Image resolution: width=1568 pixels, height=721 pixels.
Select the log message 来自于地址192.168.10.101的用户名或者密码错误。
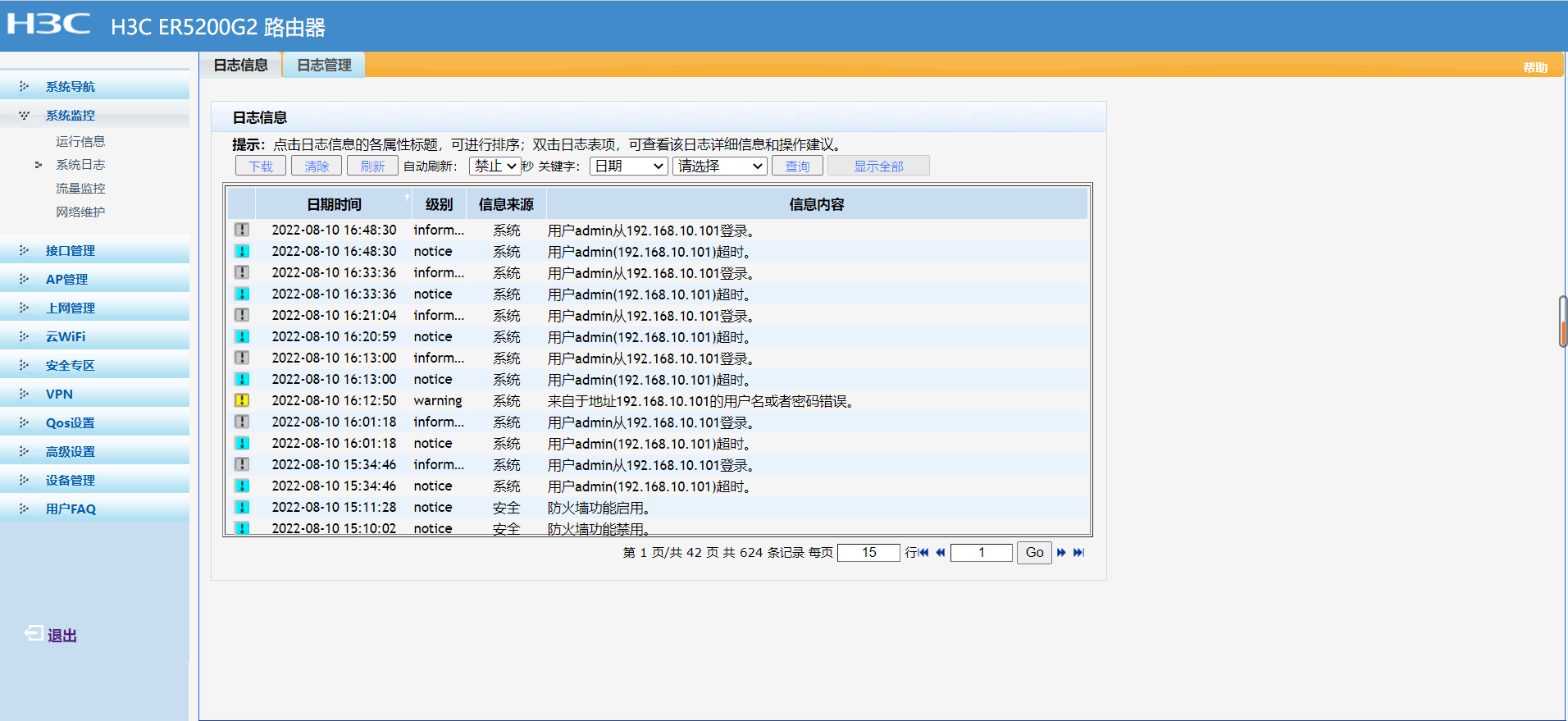(702, 401)
